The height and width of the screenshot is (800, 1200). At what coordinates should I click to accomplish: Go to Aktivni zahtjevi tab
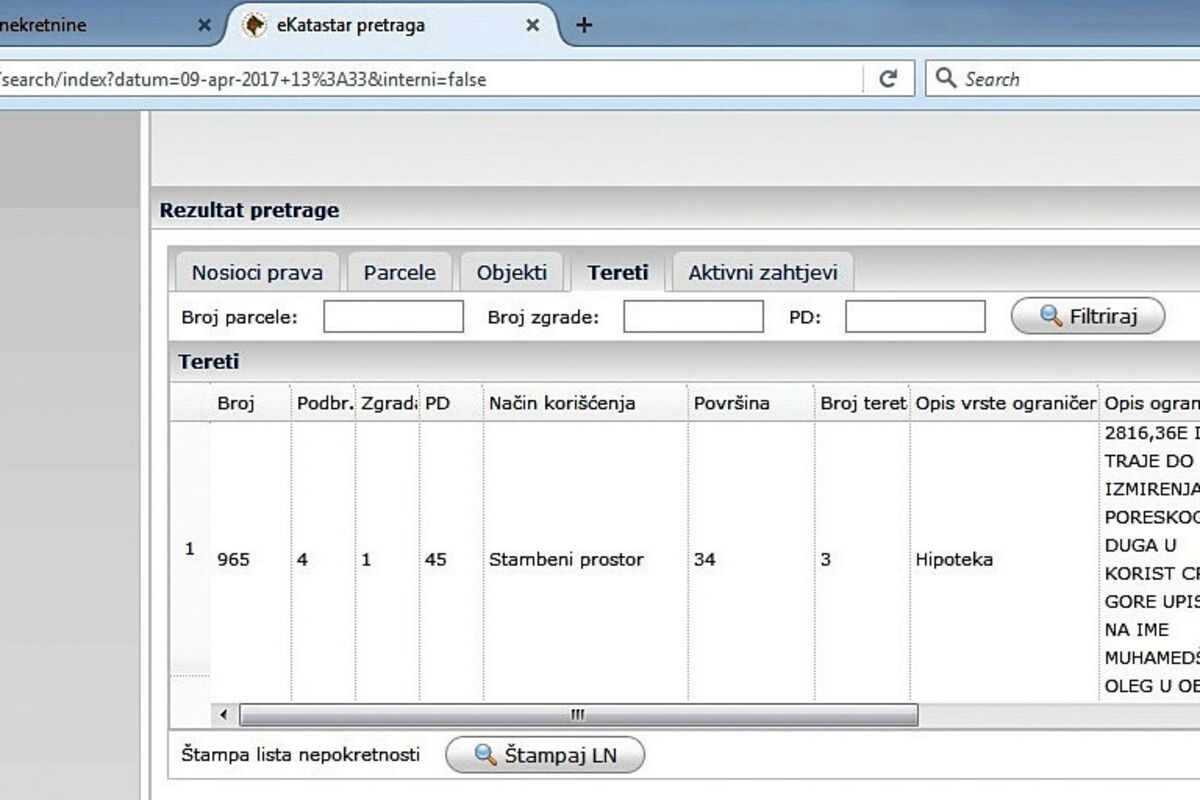[762, 273]
